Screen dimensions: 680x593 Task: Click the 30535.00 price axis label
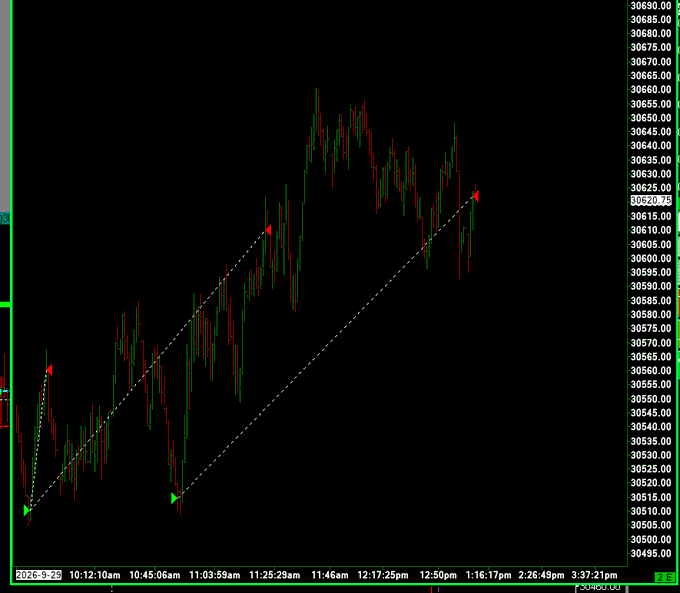[651, 441]
